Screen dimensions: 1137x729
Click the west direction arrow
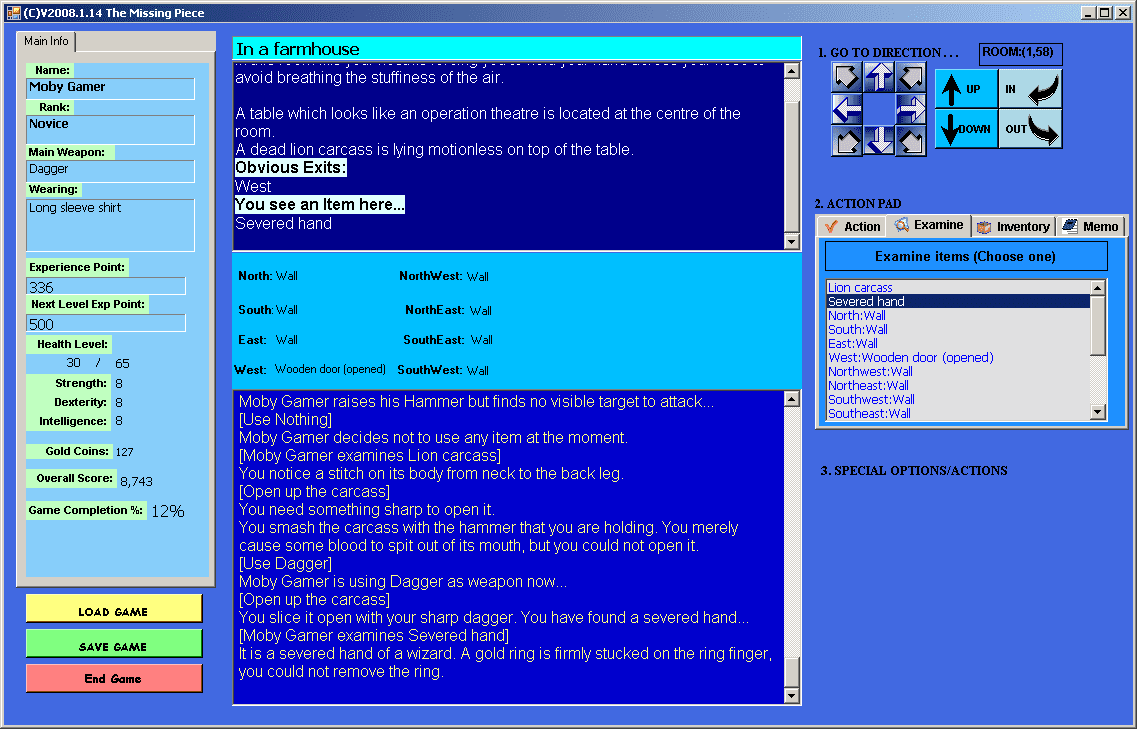point(848,109)
